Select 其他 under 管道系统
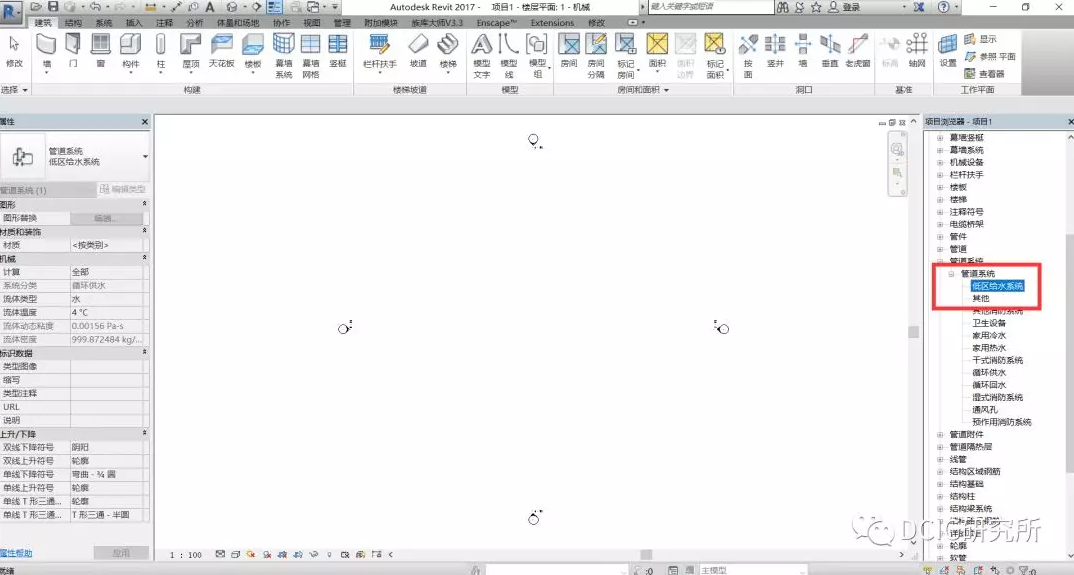The height and width of the screenshot is (575, 1074). pyautogui.click(x=980, y=298)
